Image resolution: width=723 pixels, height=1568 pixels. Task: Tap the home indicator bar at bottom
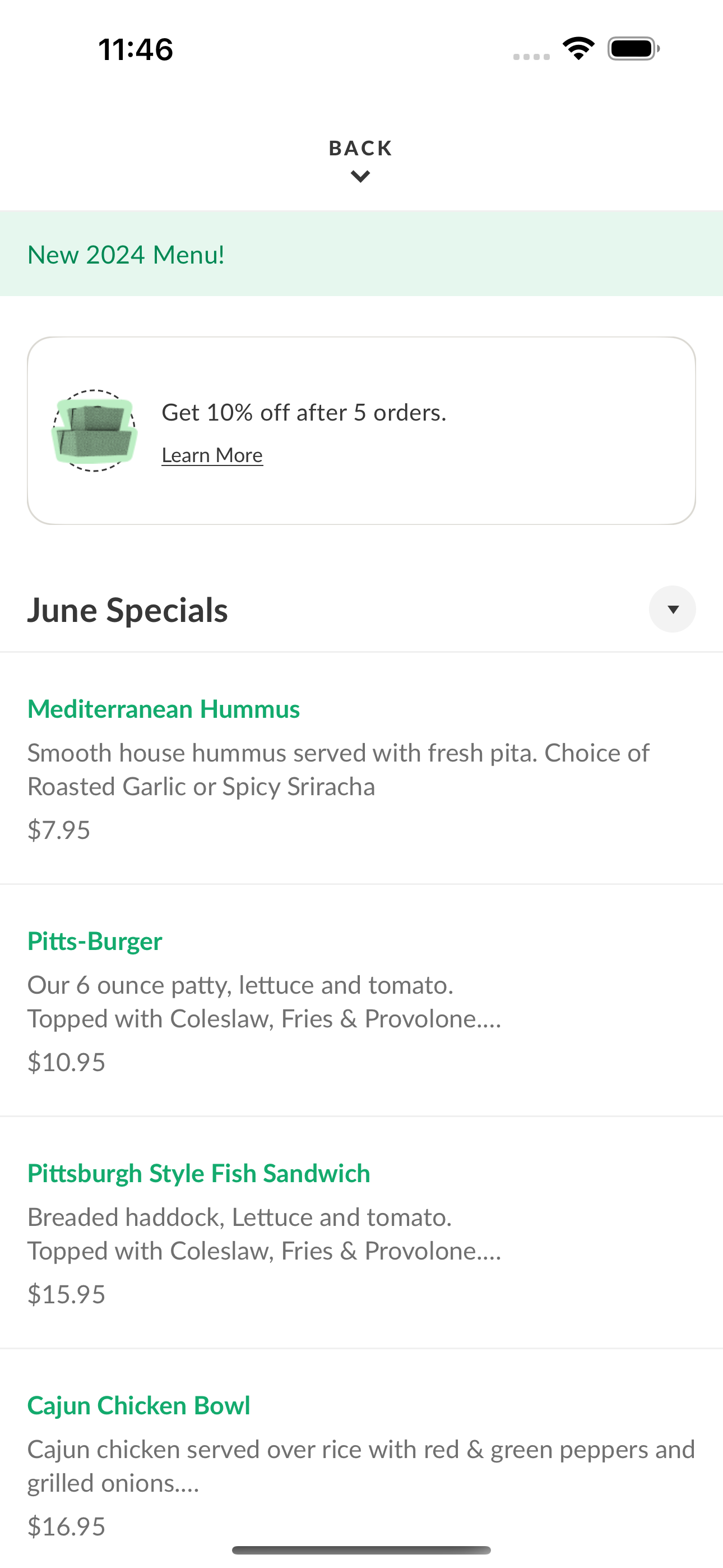pos(361,1549)
